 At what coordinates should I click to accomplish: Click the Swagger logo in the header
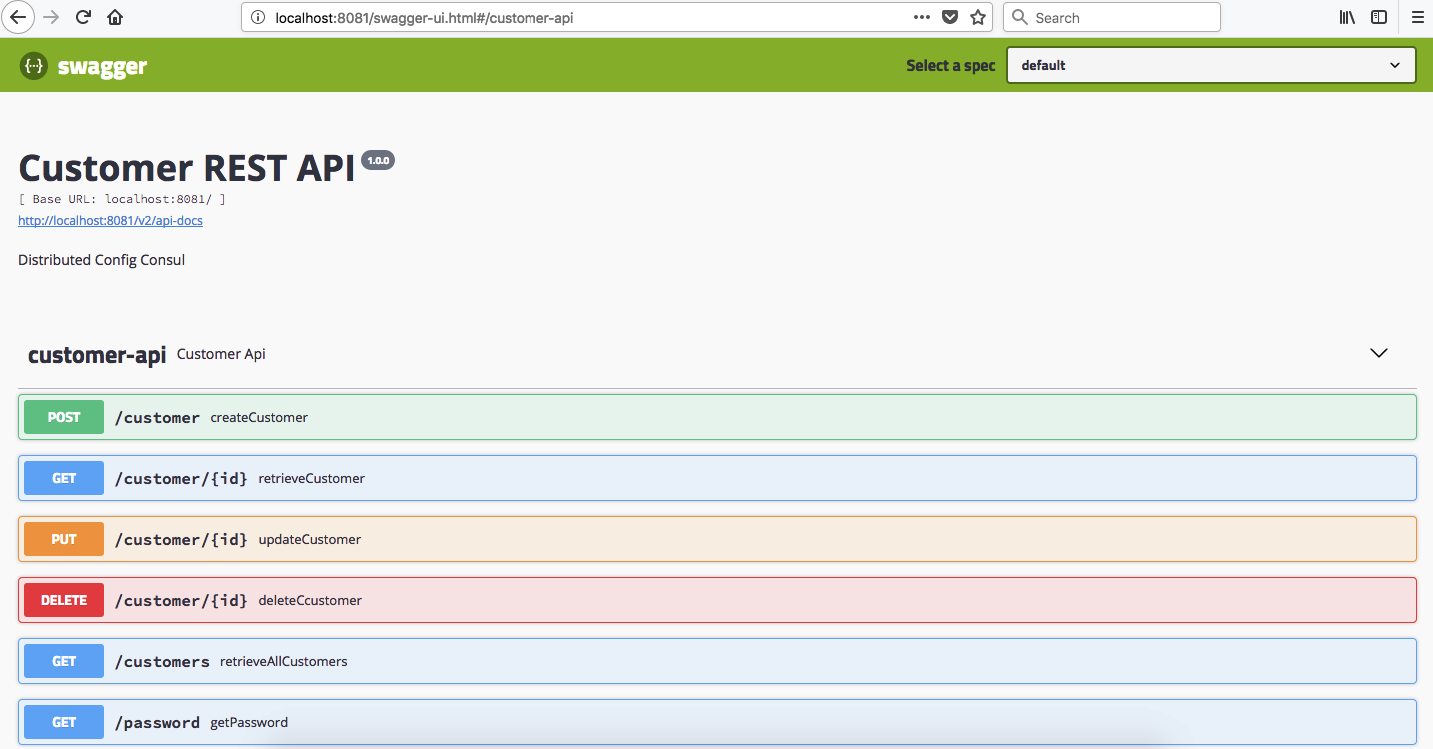pyautogui.click(x=83, y=65)
